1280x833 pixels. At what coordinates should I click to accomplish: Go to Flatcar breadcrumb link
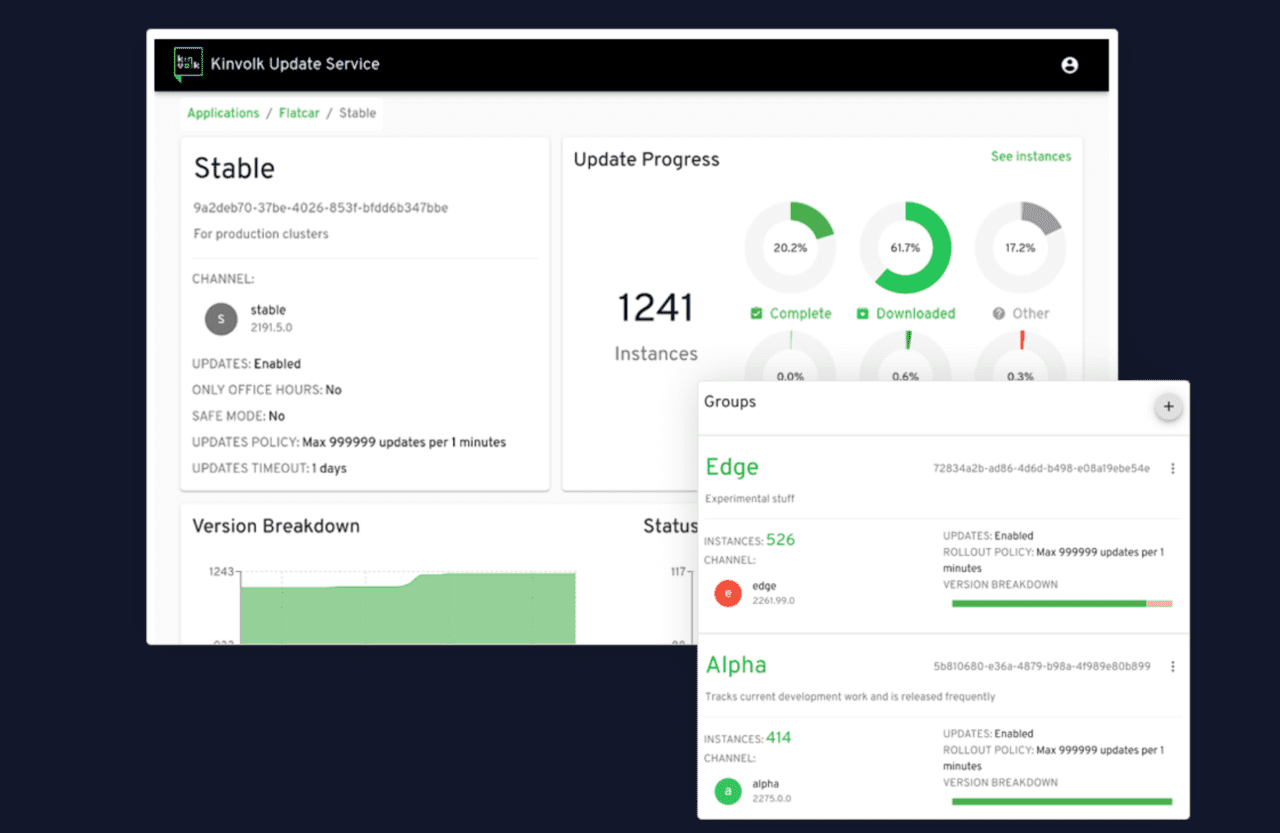coord(299,113)
